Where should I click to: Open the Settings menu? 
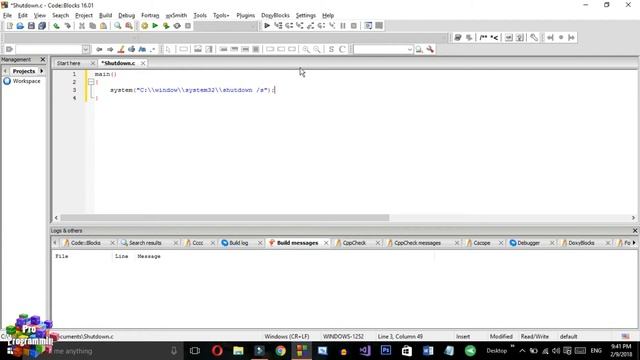coord(306,16)
